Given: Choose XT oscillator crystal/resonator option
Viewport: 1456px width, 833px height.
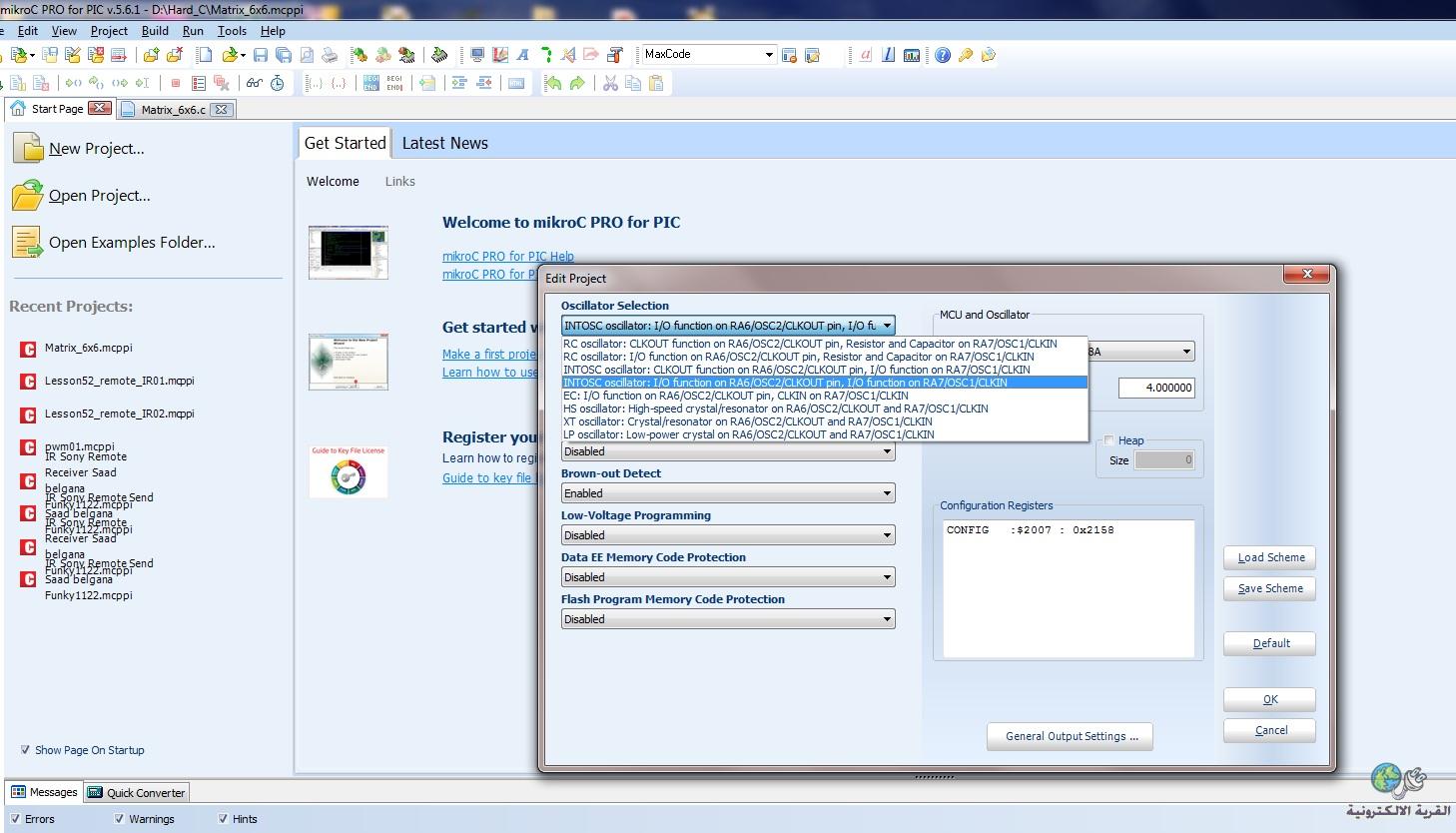Looking at the screenshot, I should click(825, 421).
